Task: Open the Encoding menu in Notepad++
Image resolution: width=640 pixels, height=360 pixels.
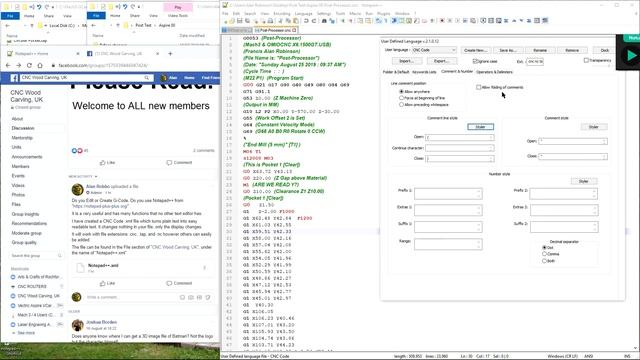Action: pos(282,13)
